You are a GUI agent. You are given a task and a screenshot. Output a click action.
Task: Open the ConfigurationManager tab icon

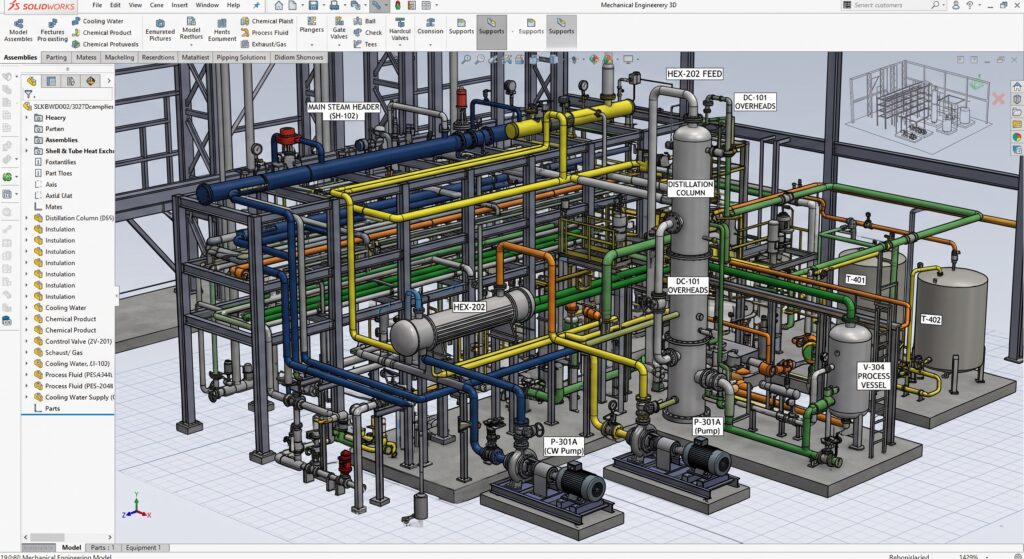click(71, 81)
